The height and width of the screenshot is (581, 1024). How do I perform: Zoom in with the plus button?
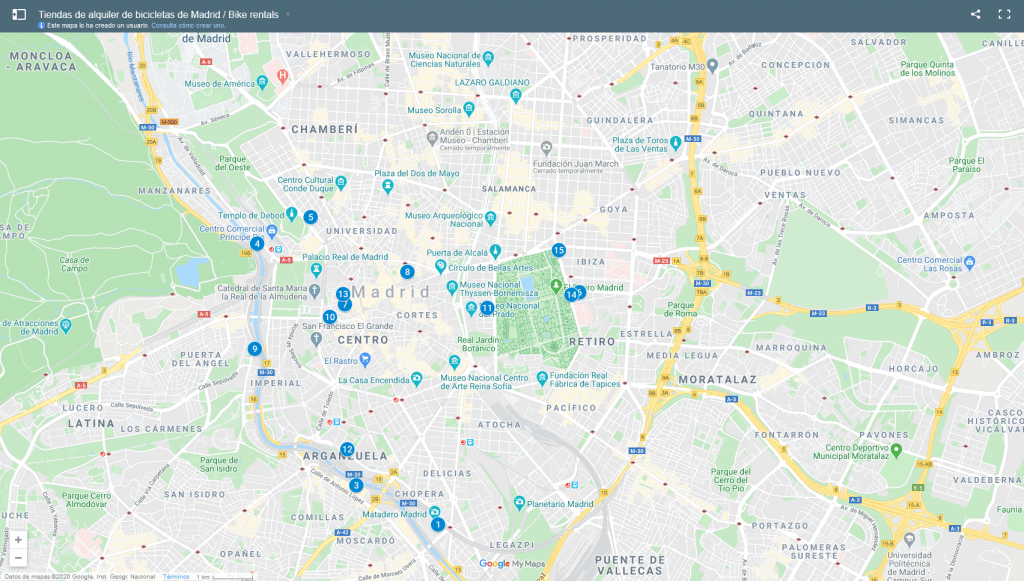point(18,540)
